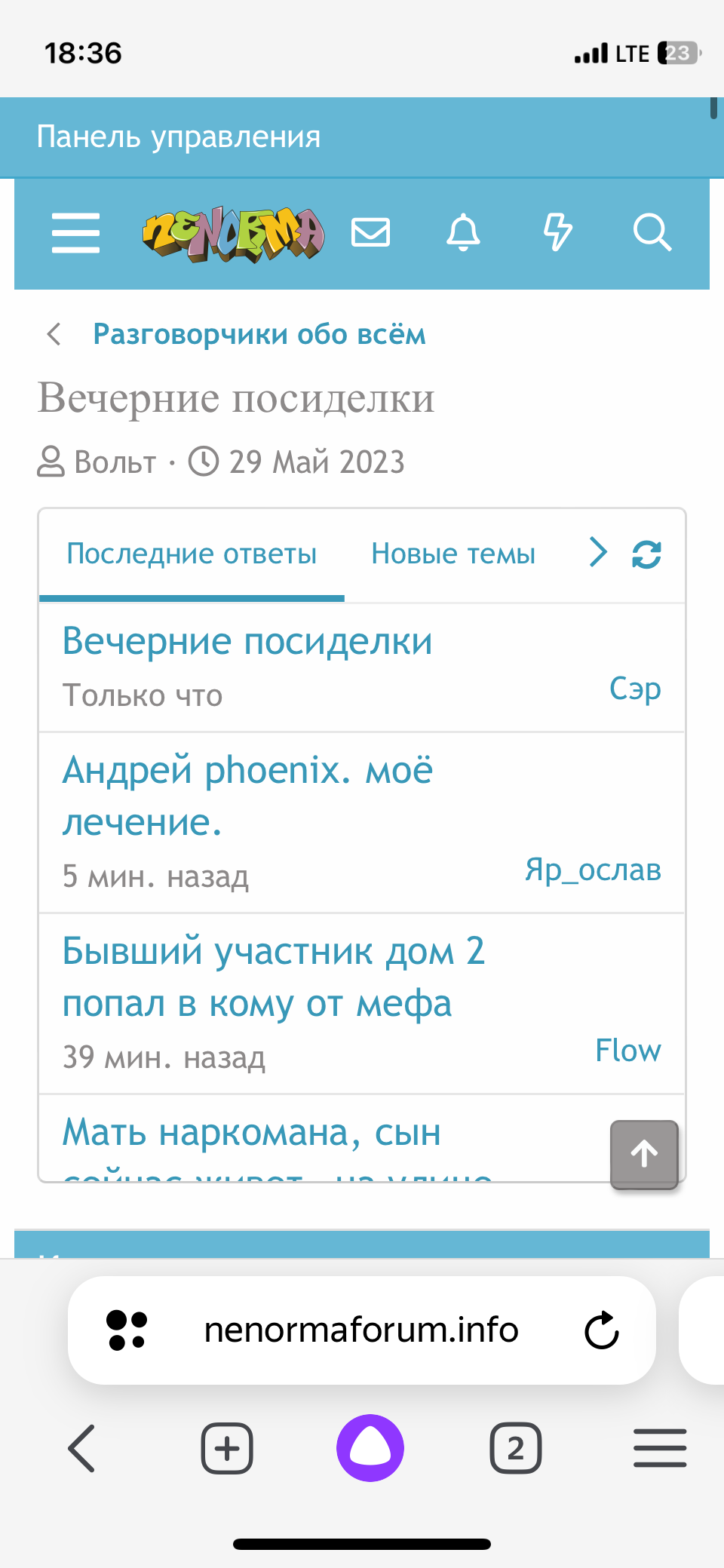
Task: Open forum search magnifier icon
Action: pyautogui.click(x=652, y=232)
